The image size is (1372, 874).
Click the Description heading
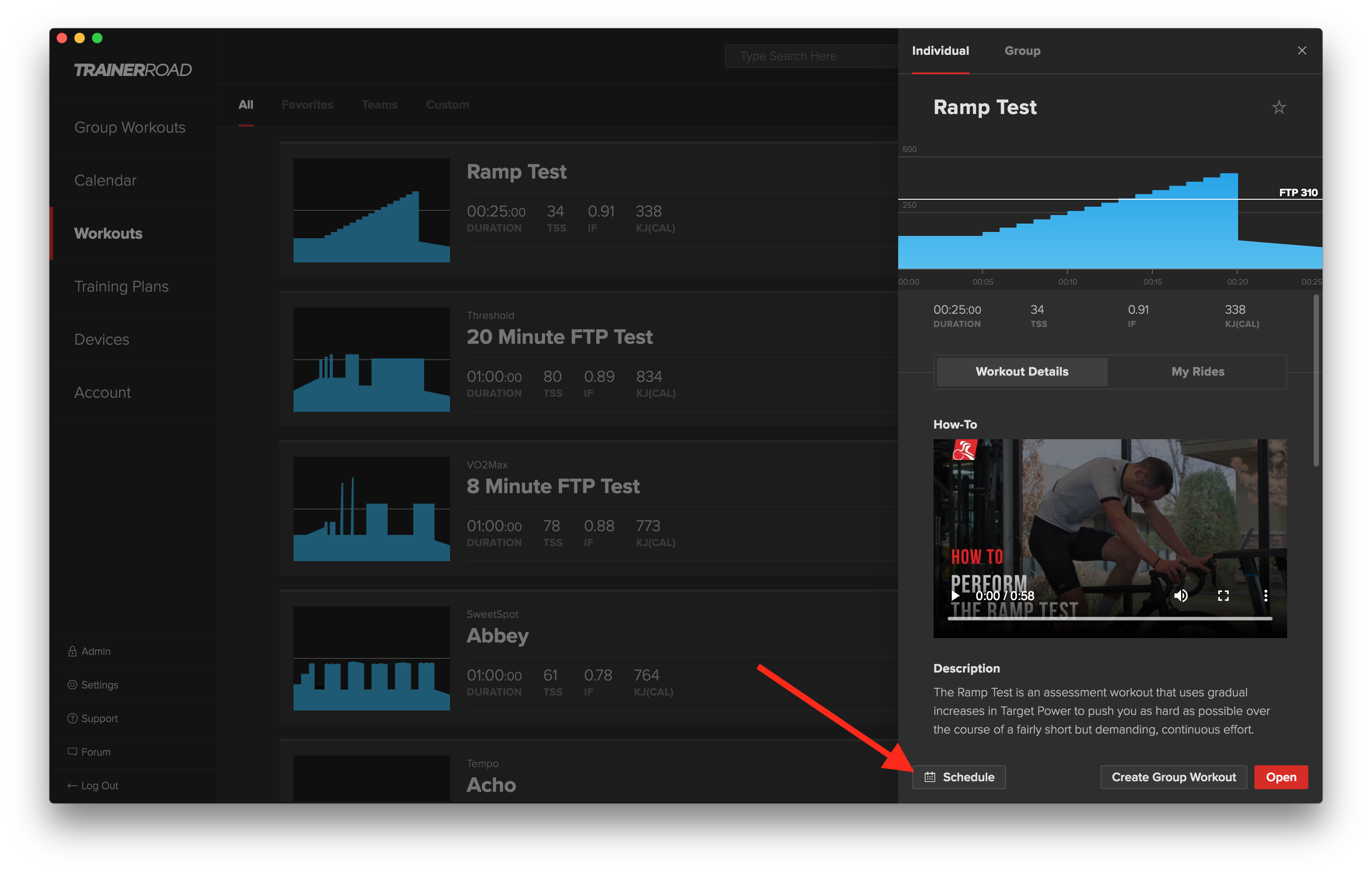tap(966, 669)
